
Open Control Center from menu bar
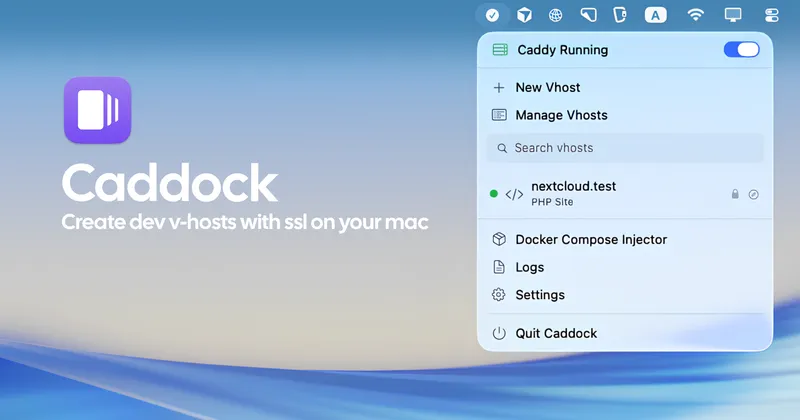[x=771, y=15]
